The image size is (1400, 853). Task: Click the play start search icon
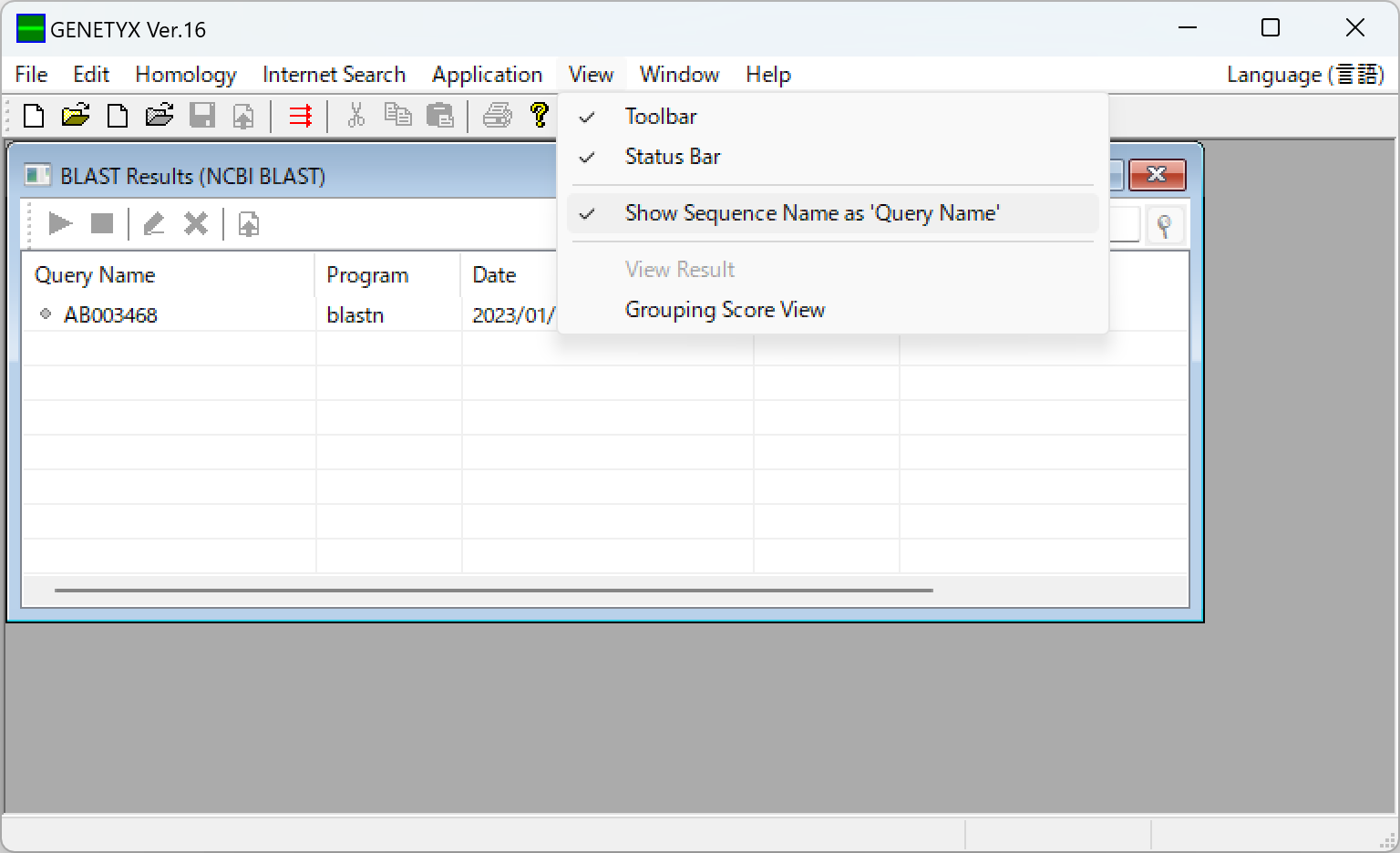pos(60,223)
